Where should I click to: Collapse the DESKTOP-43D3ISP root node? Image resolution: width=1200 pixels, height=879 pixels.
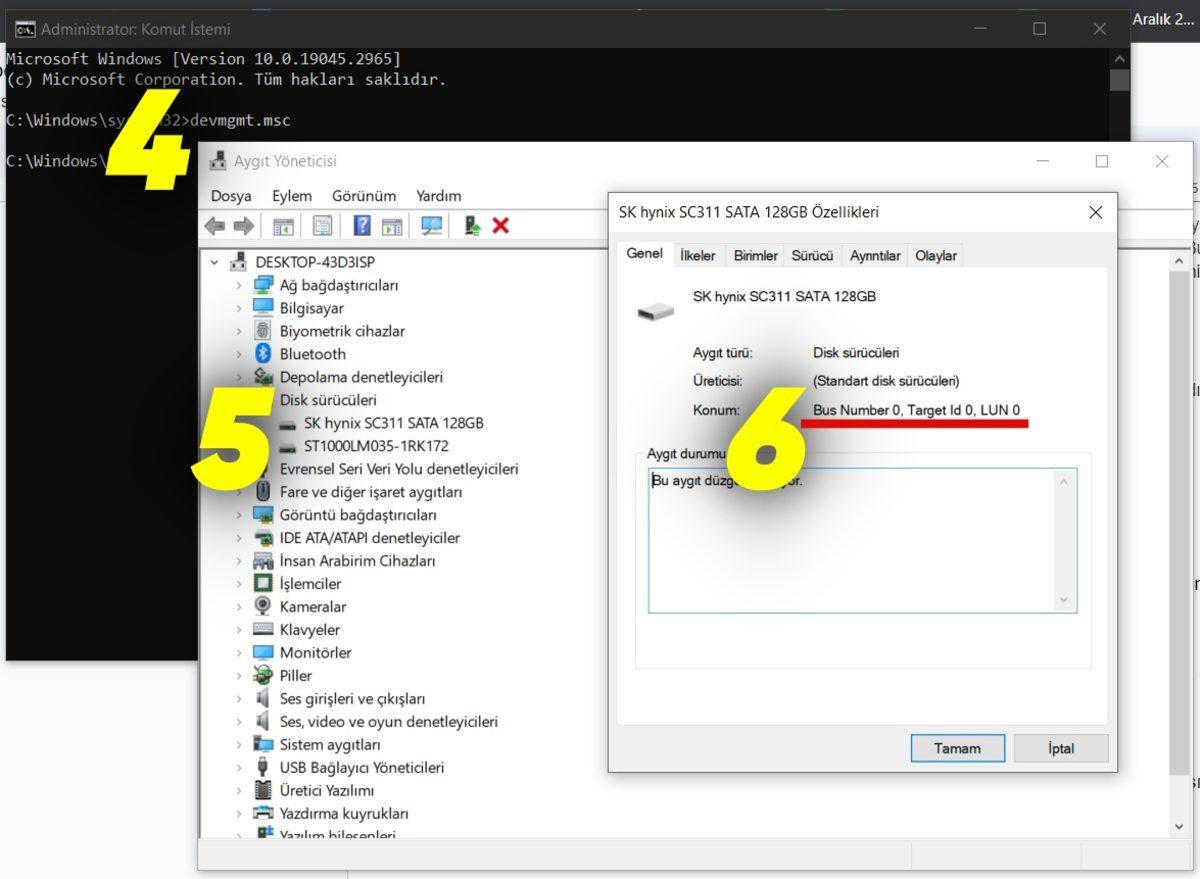(214, 262)
